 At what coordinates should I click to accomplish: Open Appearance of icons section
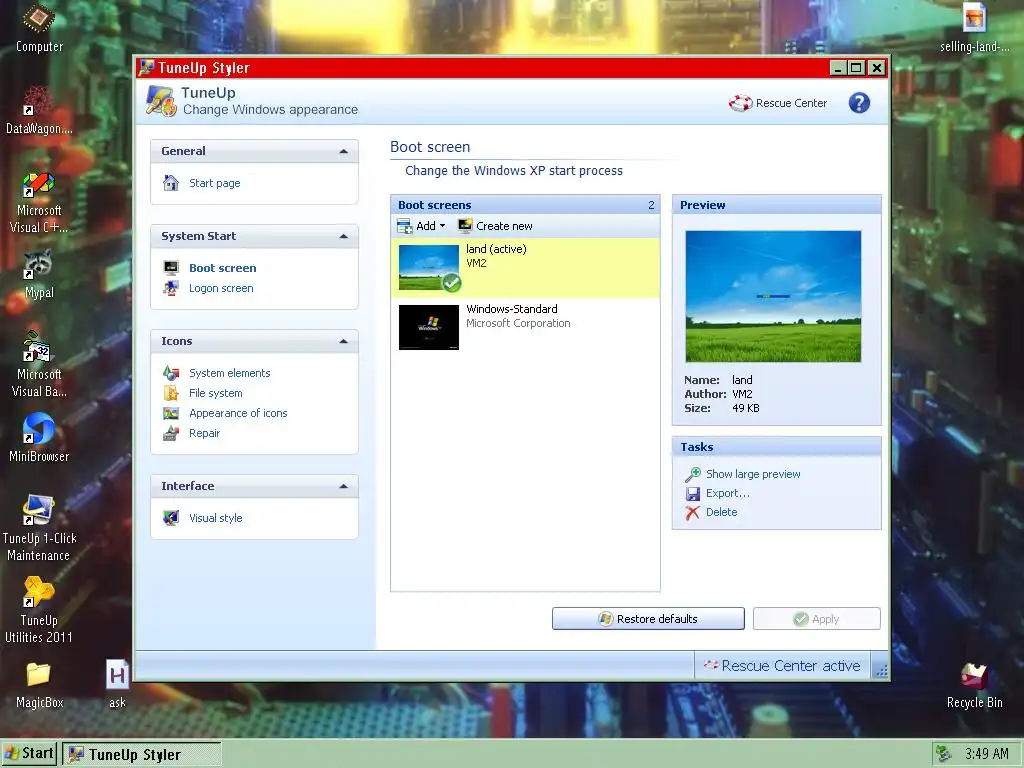(x=238, y=413)
